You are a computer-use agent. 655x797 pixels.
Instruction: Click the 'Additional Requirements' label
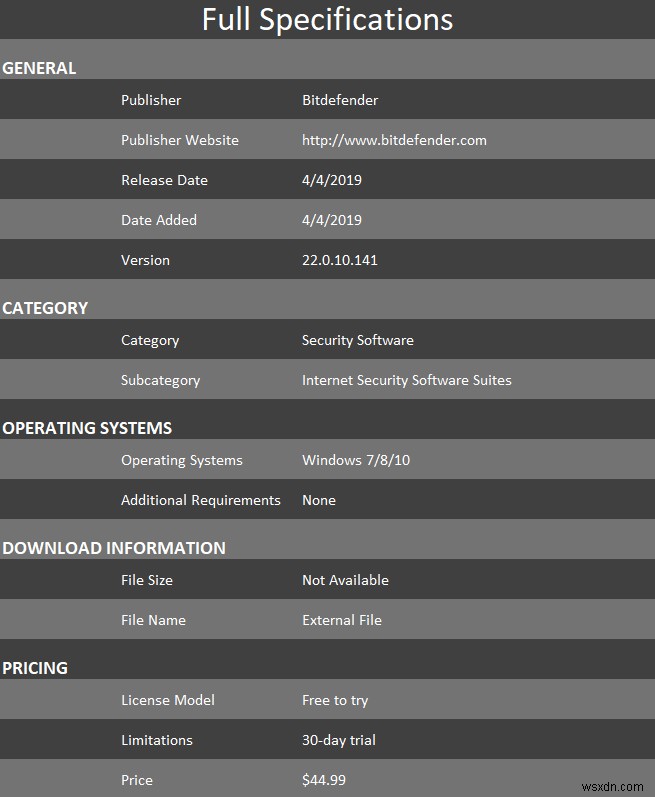point(201,500)
